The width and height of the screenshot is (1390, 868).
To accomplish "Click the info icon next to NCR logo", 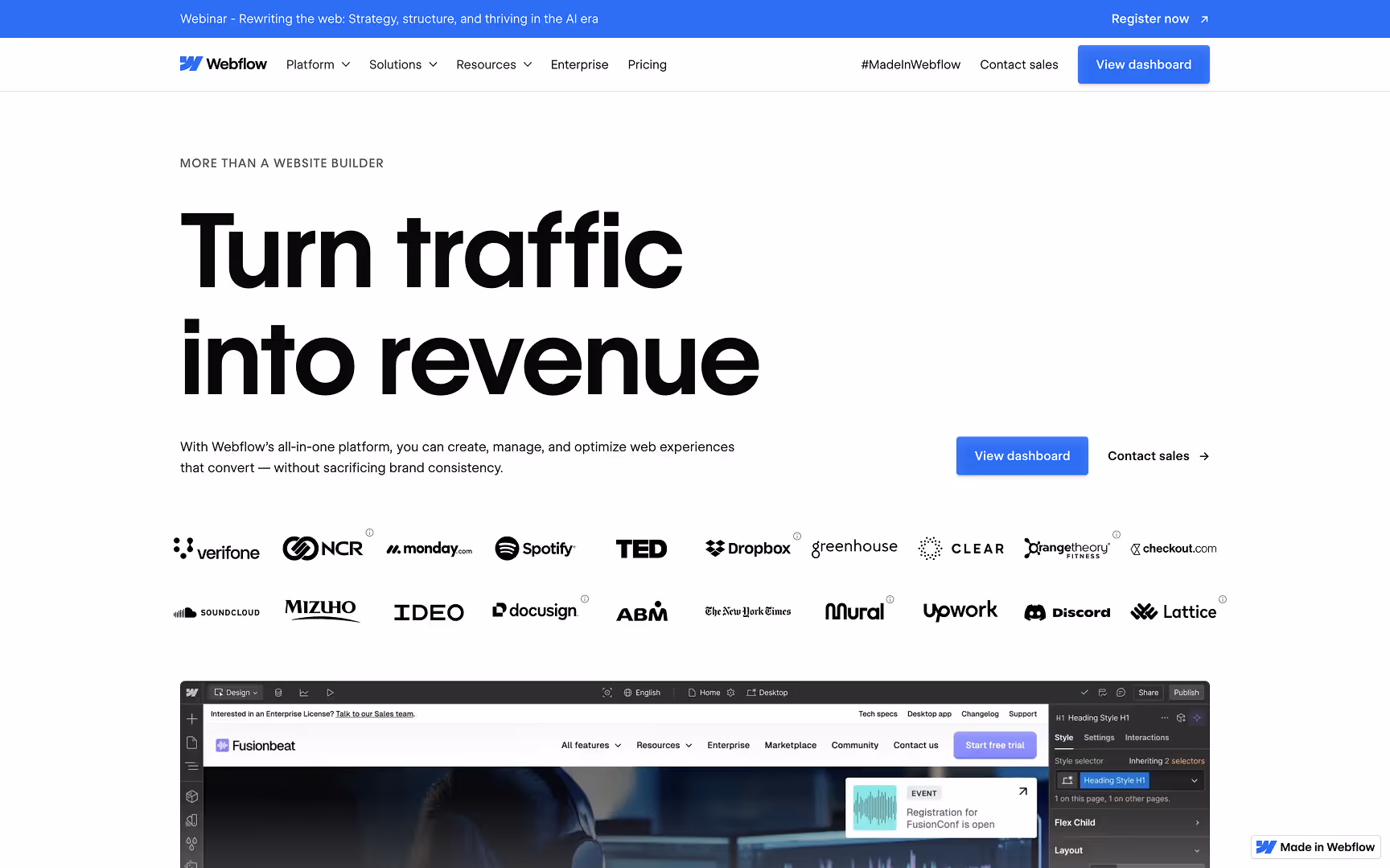I will [370, 533].
